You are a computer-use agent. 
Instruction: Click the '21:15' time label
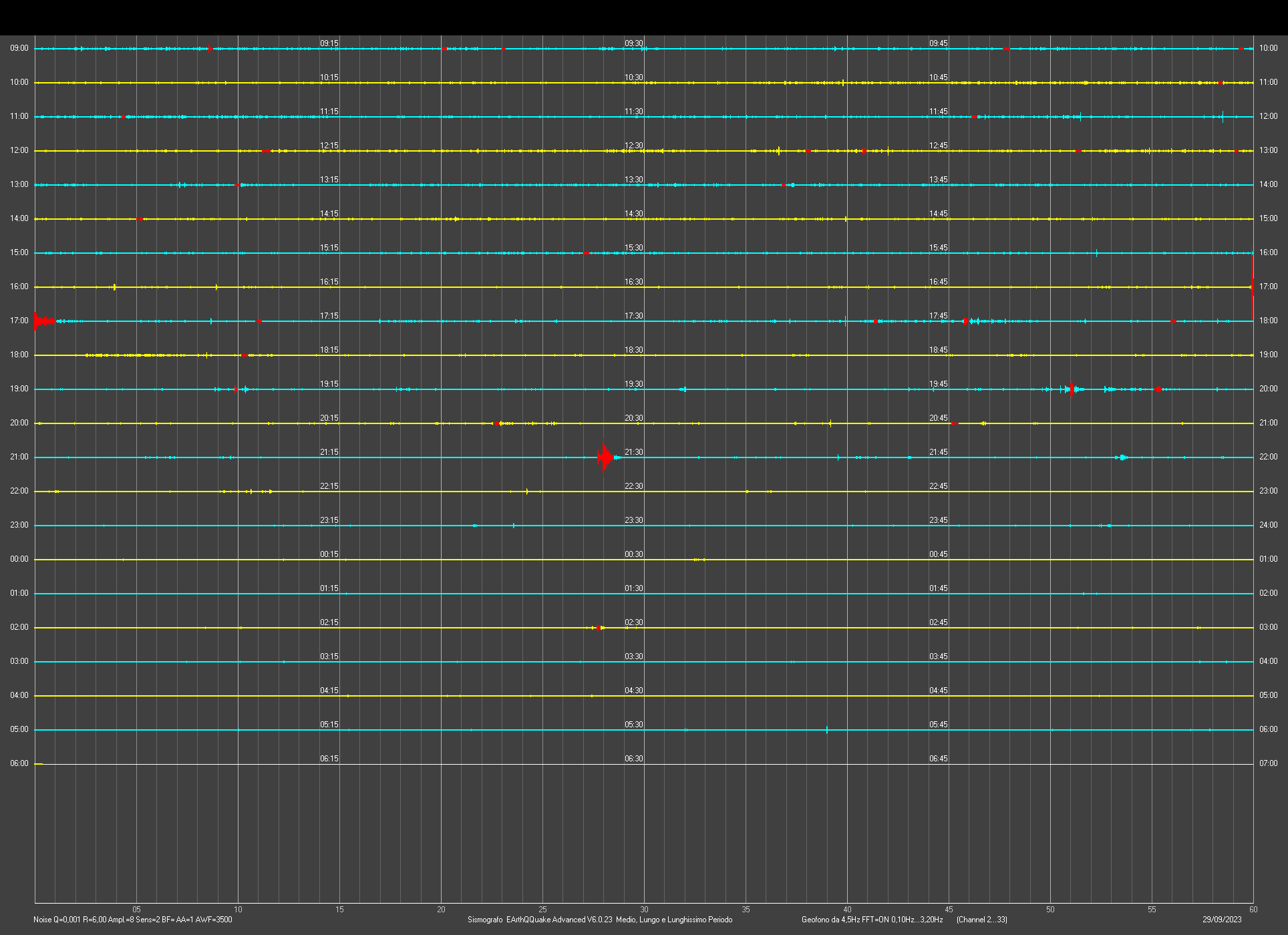coord(329,452)
